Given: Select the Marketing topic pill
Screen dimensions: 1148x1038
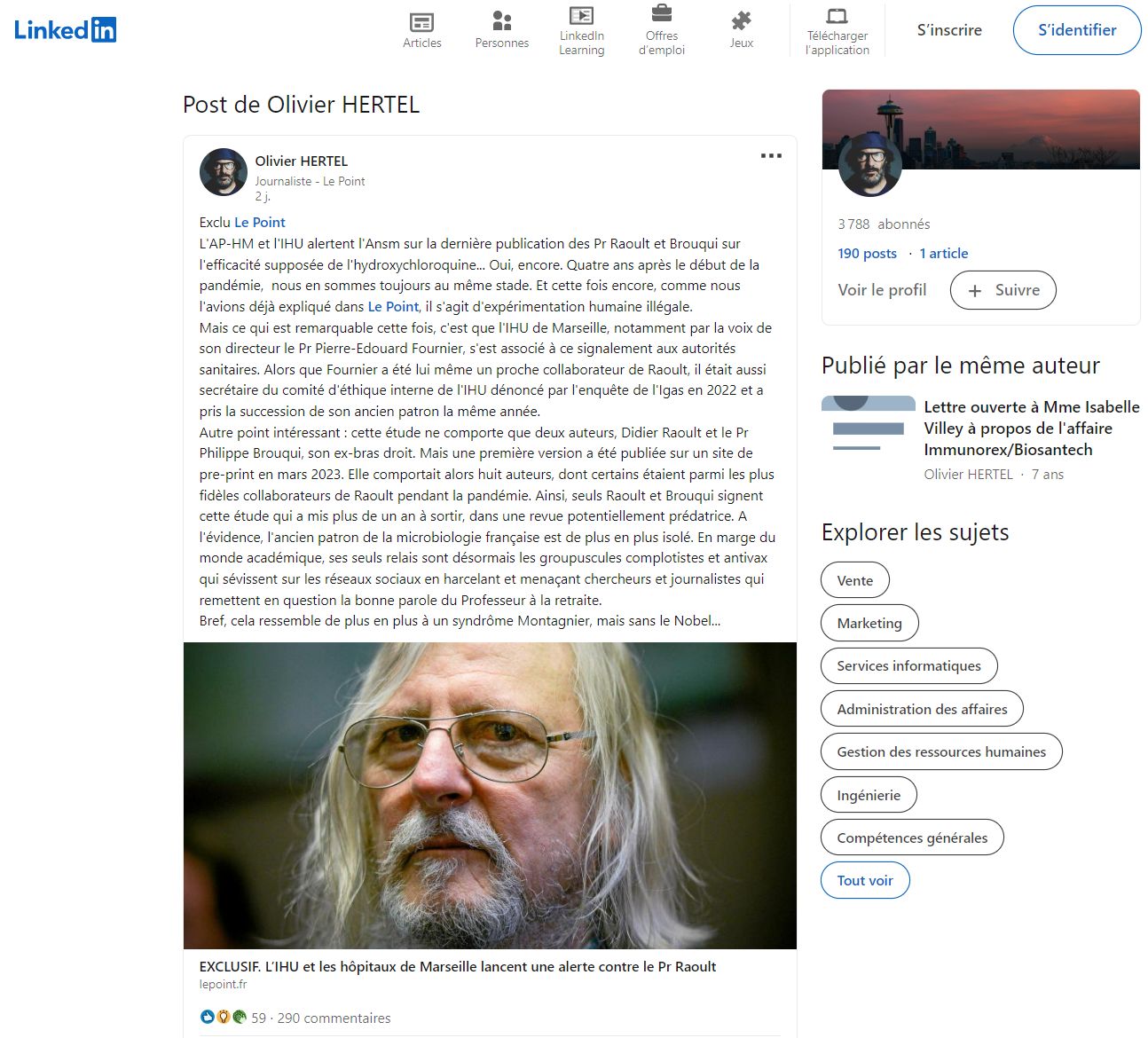Looking at the screenshot, I should coord(869,623).
